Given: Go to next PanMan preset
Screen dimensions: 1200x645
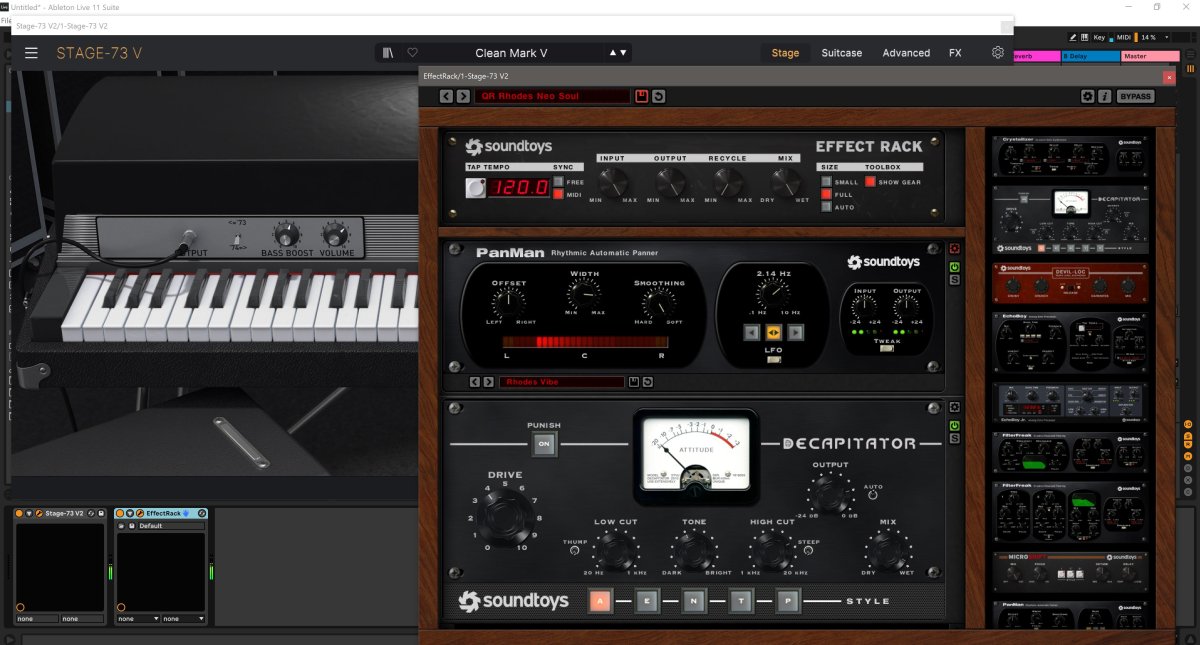Looking at the screenshot, I should tap(488, 382).
